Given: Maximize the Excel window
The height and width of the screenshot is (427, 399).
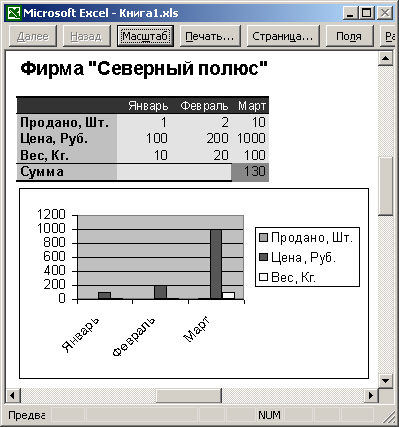Looking at the screenshot, I should 367,13.
